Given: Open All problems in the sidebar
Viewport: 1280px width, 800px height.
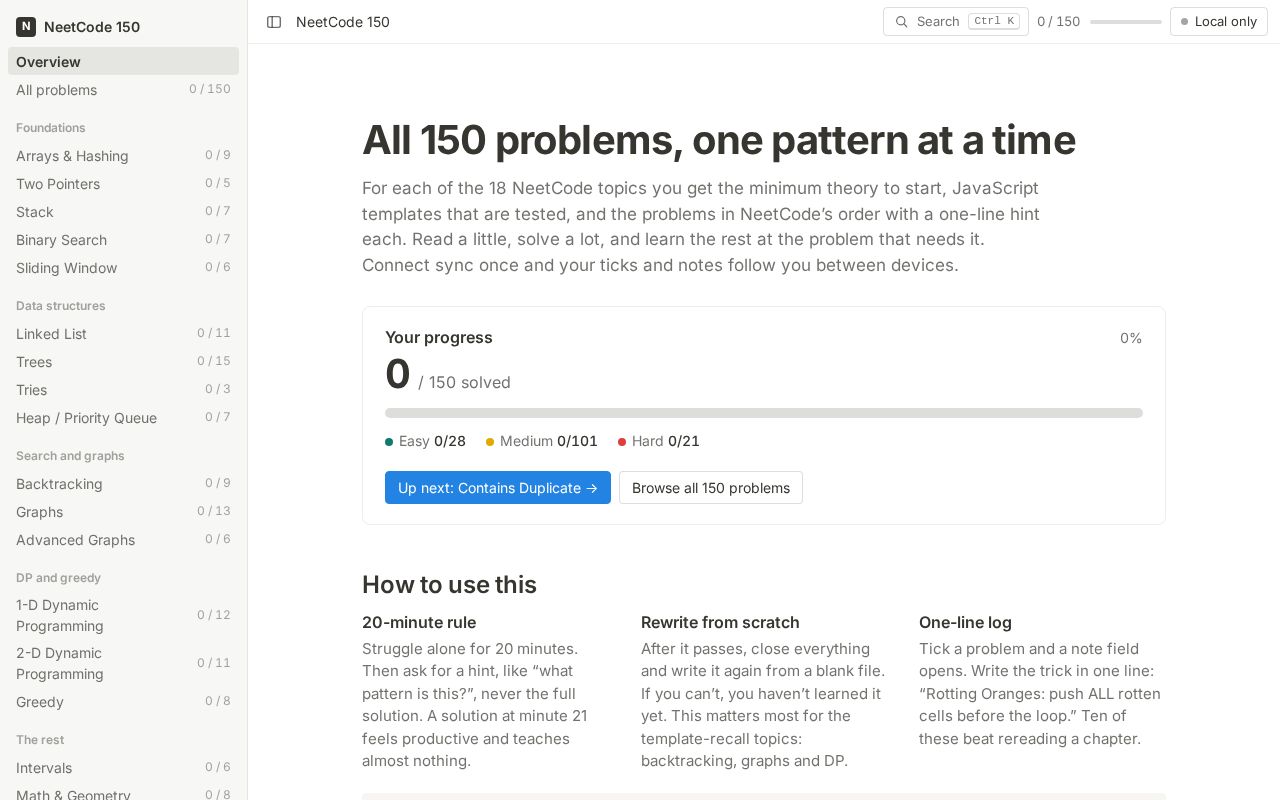Looking at the screenshot, I should pyautogui.click(x=123, y=90).
